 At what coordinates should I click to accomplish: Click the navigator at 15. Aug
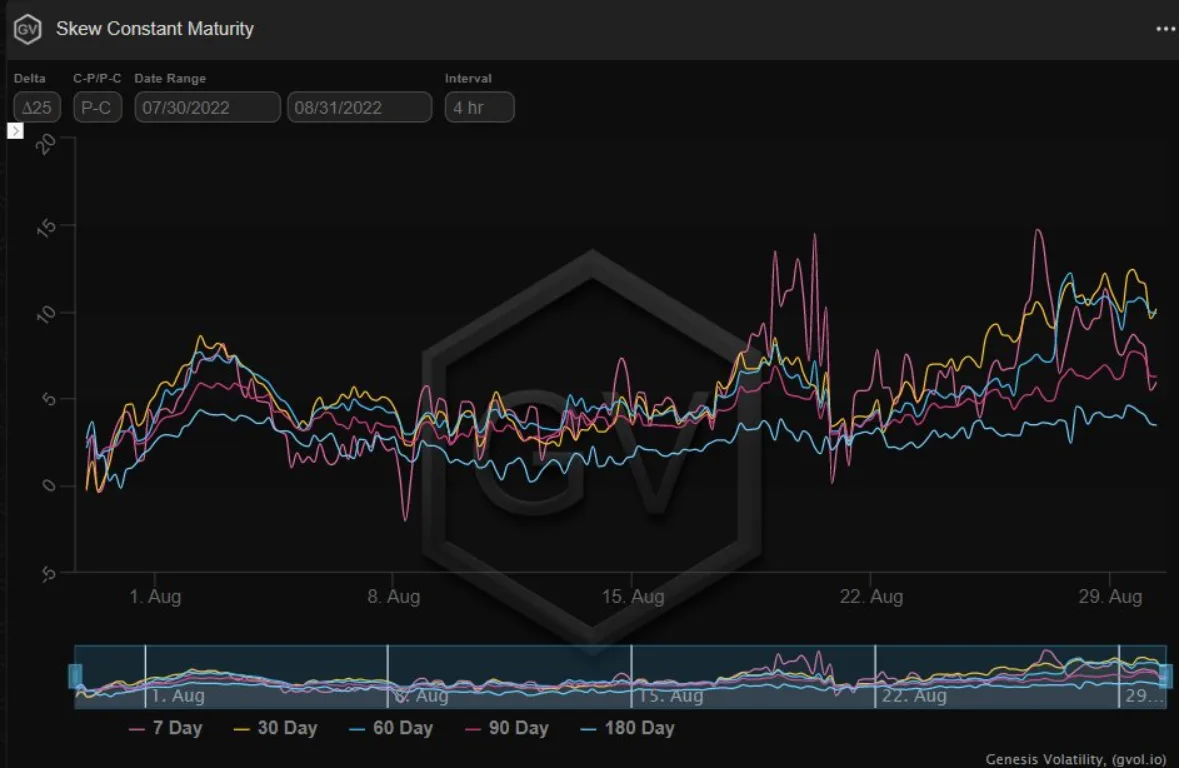point(671,696)
